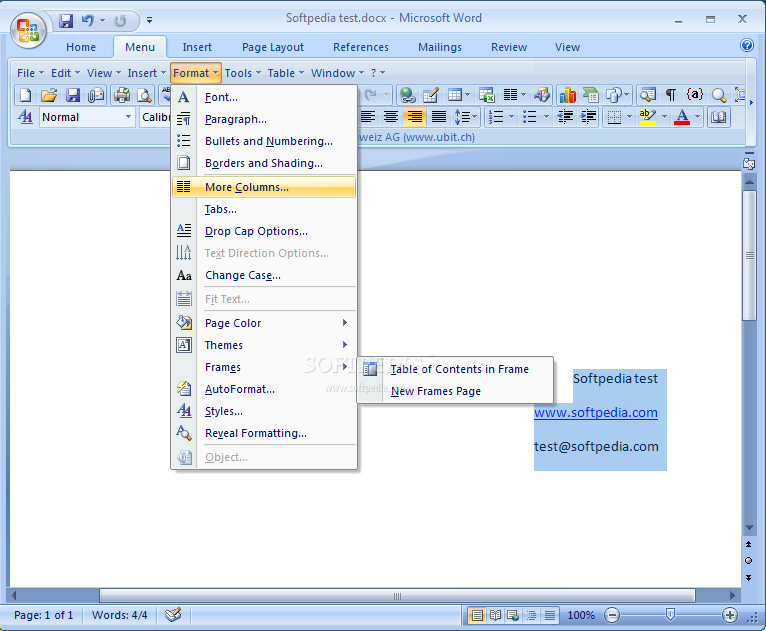Apply yellow text highlight color
The height and width of the screenshot is (631, 766).
tap(647, 117)
